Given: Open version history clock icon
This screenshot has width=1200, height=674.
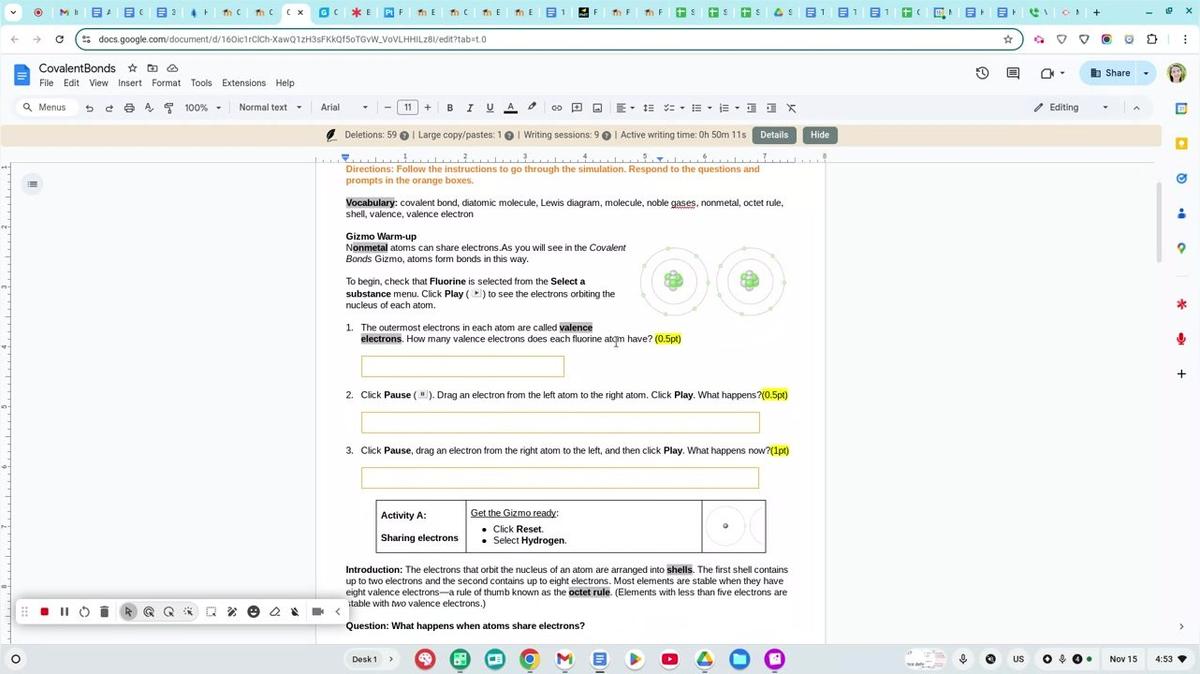Looking at the screenshot, I should [x=982, y=73].
